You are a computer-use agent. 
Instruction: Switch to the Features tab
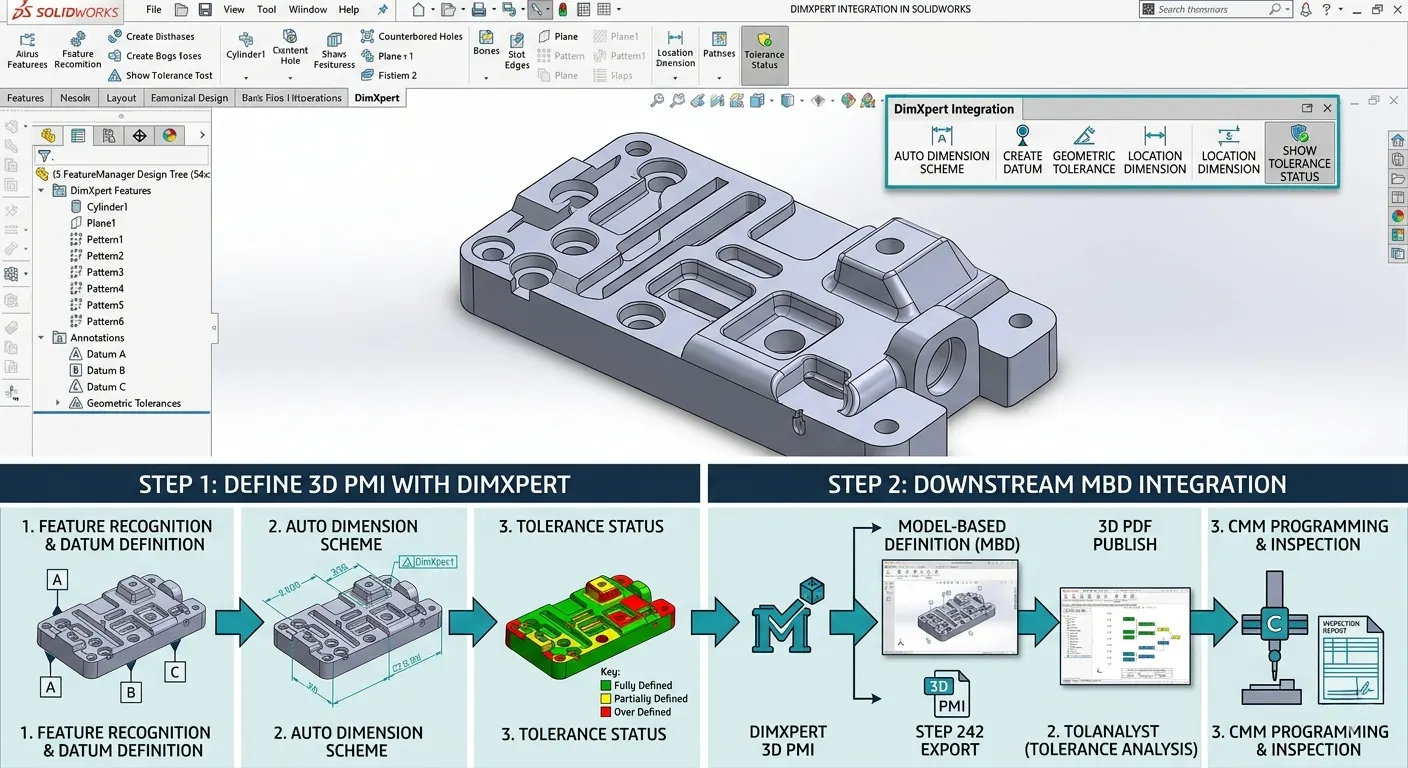coord(26,98)
